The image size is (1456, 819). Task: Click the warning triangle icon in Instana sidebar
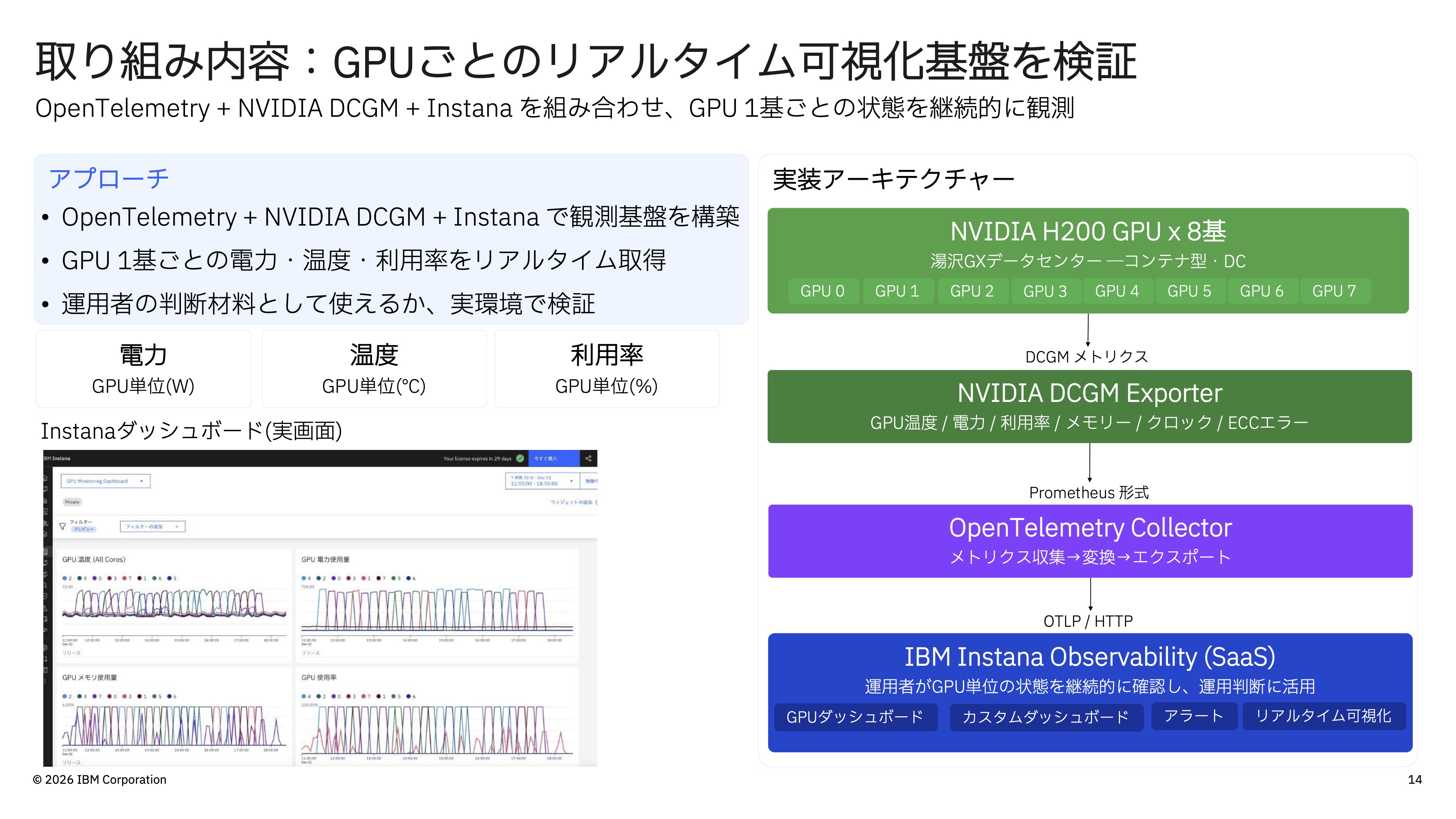point(45,608)
